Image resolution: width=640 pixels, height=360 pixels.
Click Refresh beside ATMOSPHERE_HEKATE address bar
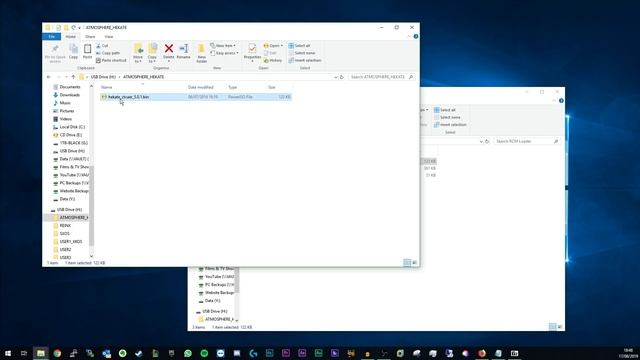point(342,77)
